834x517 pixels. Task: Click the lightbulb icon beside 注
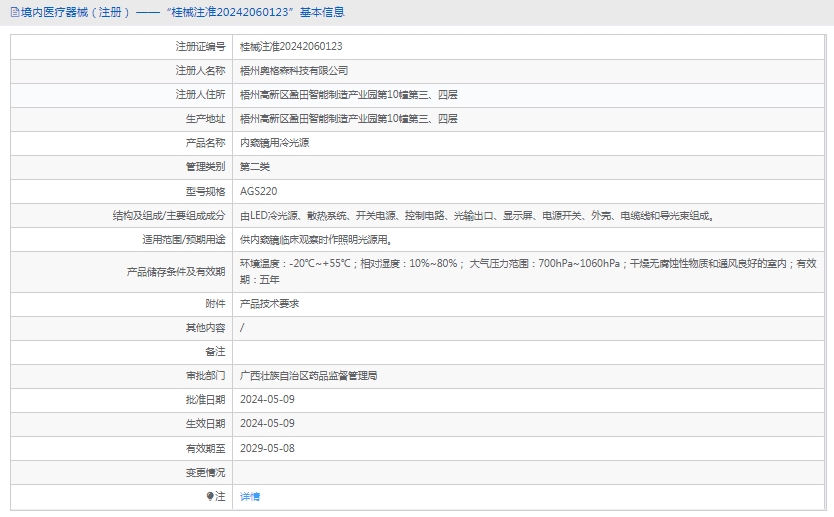pos(210,496)
